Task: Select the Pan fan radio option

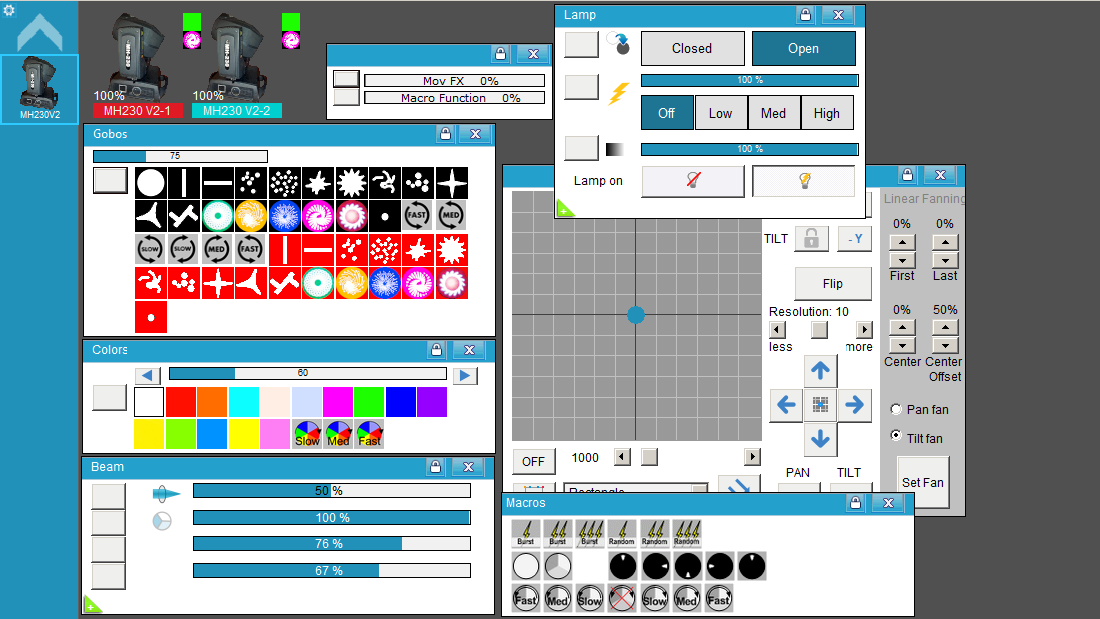Action: coord(896,408)
